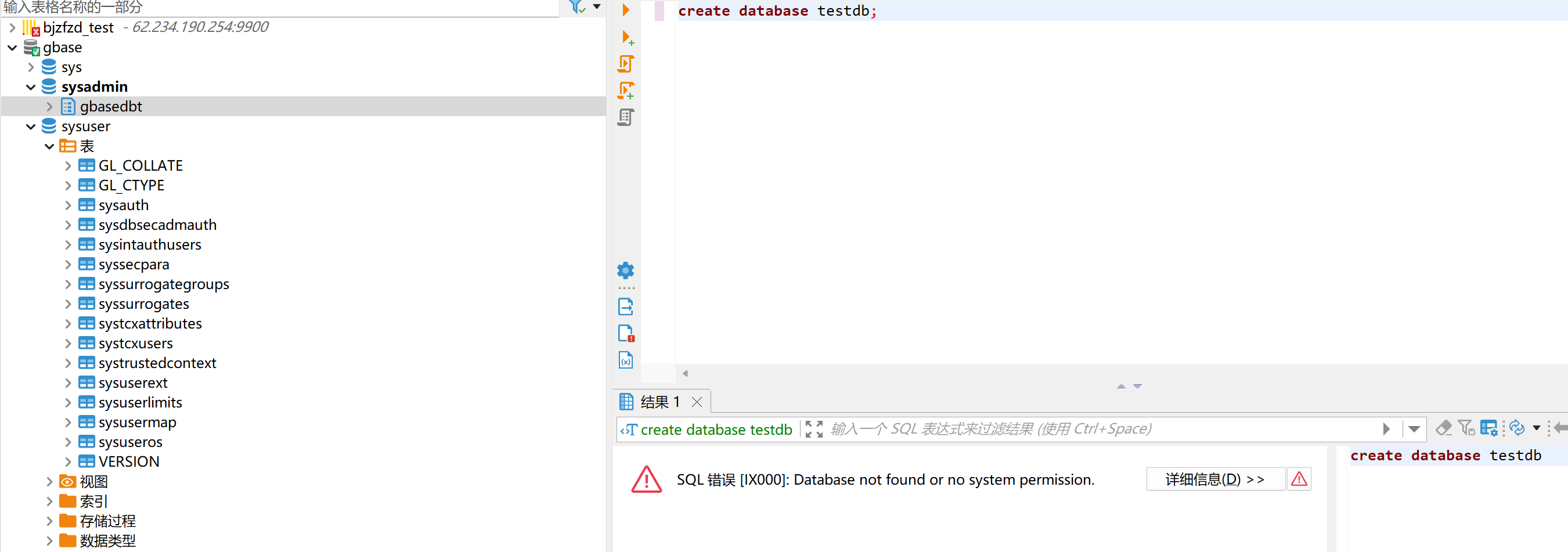The width and height of the screenshot is (1568, 552).
Task: Click the 详细信息(D) >> details button
Action: (1215, 479)
